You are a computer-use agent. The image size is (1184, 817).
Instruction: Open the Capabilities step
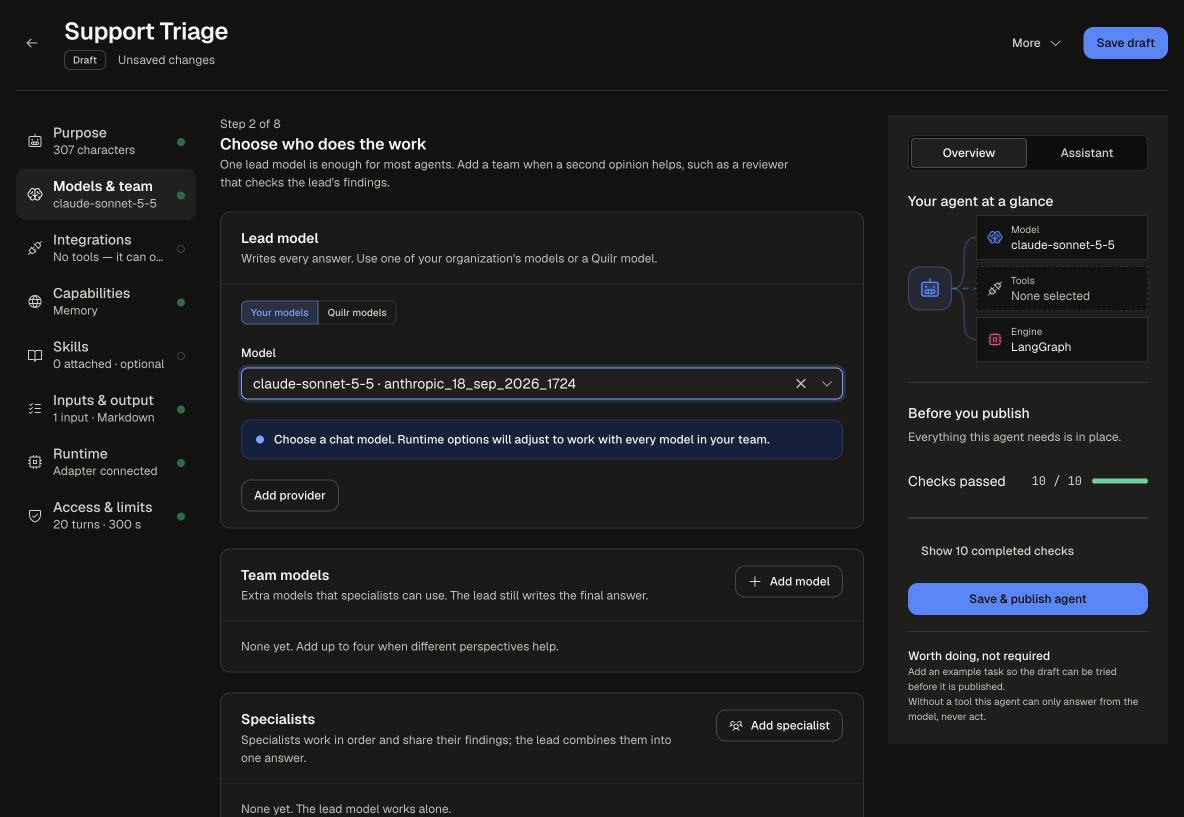click(x=106, y=302)
